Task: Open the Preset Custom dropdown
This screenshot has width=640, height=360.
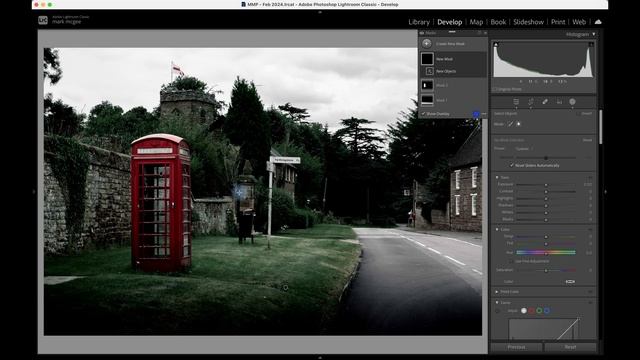Action: pos(524,149)
